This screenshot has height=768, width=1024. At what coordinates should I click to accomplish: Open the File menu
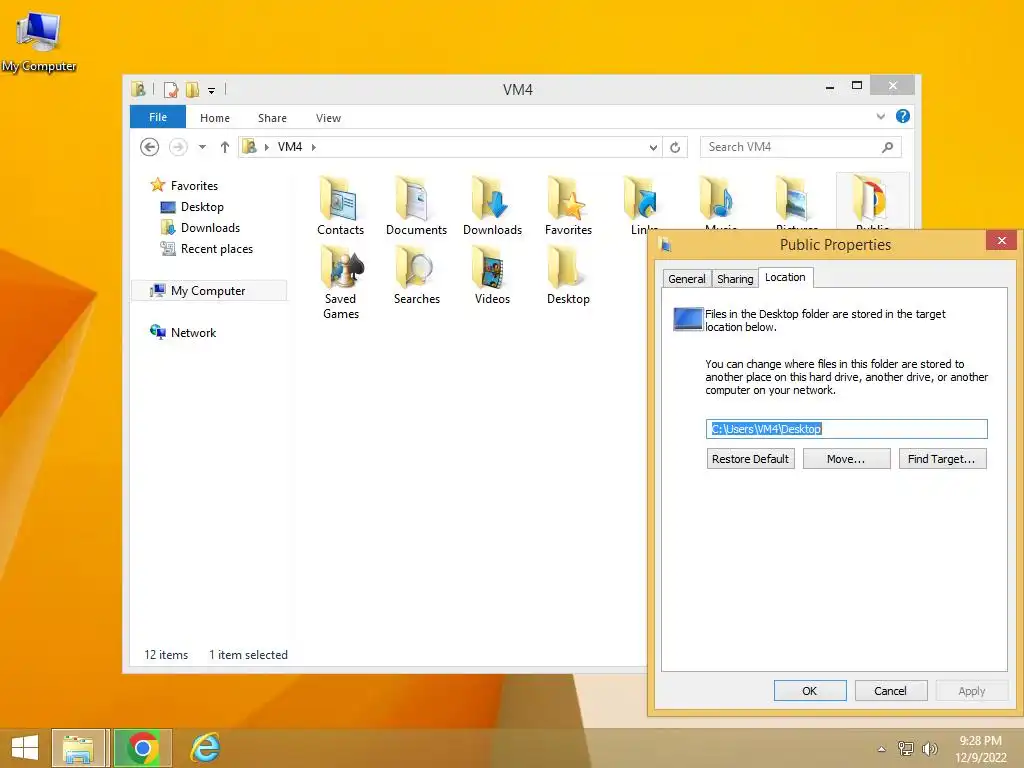[158, 117]
